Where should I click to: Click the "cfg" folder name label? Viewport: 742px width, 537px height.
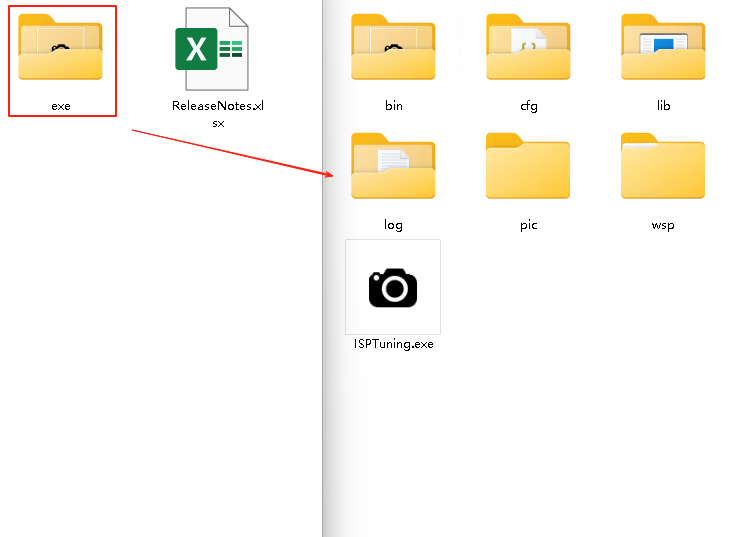[x=529, y=106]
